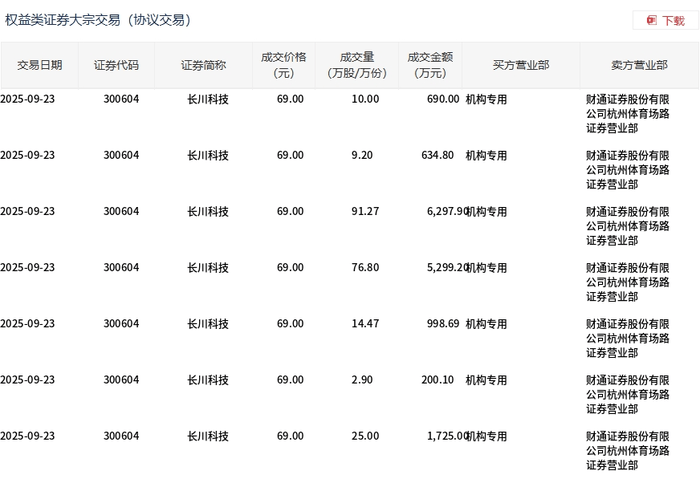This screenshot has width=700, height=483.
Task: Click the 交易日期 column header
Action: (39, 65)
